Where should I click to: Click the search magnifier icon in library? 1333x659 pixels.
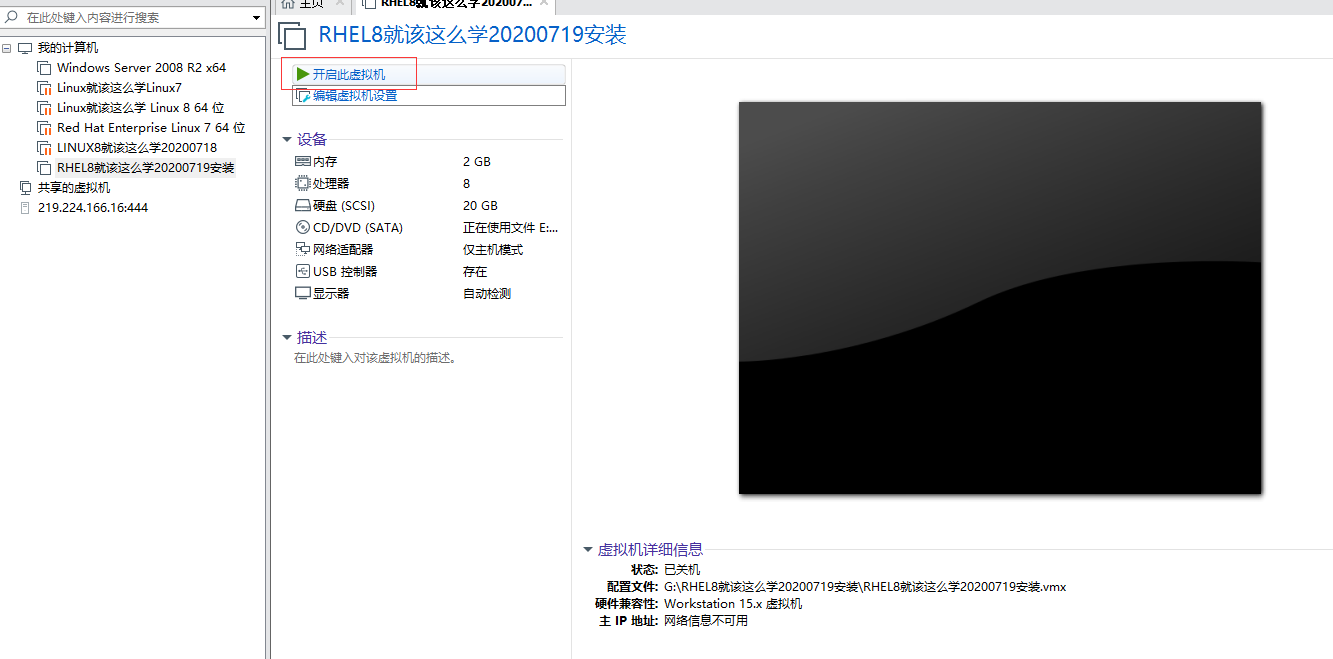pyautogui.click(x=13, y=17)
